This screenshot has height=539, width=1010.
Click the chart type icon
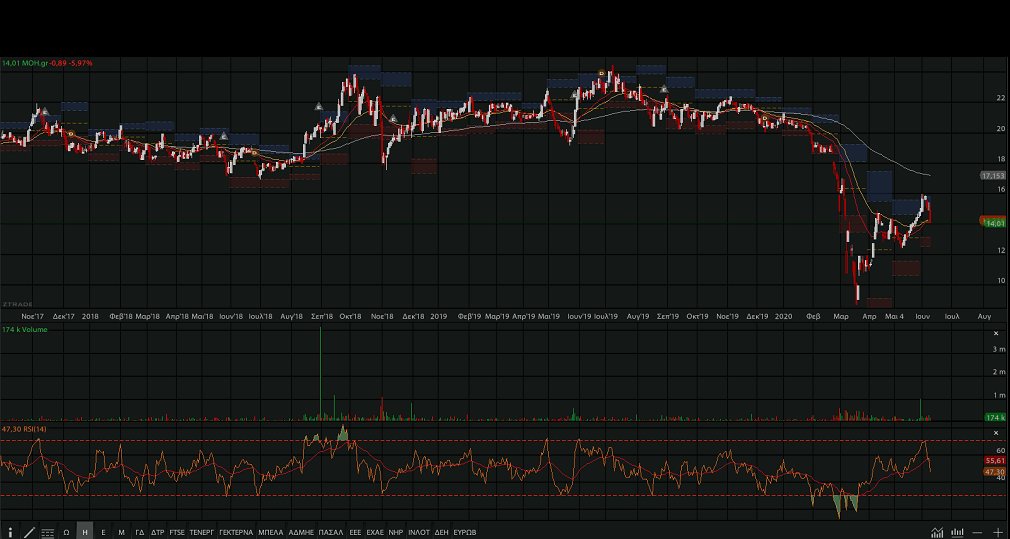(x=937, y=532)
